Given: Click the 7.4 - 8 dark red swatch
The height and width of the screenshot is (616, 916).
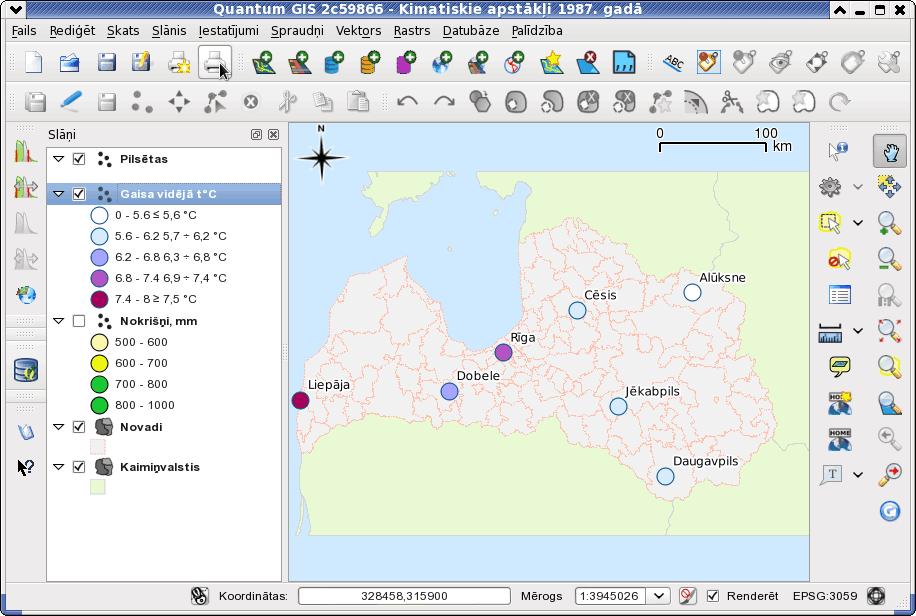Looking at the screenshot, I should tap(99, 299).
